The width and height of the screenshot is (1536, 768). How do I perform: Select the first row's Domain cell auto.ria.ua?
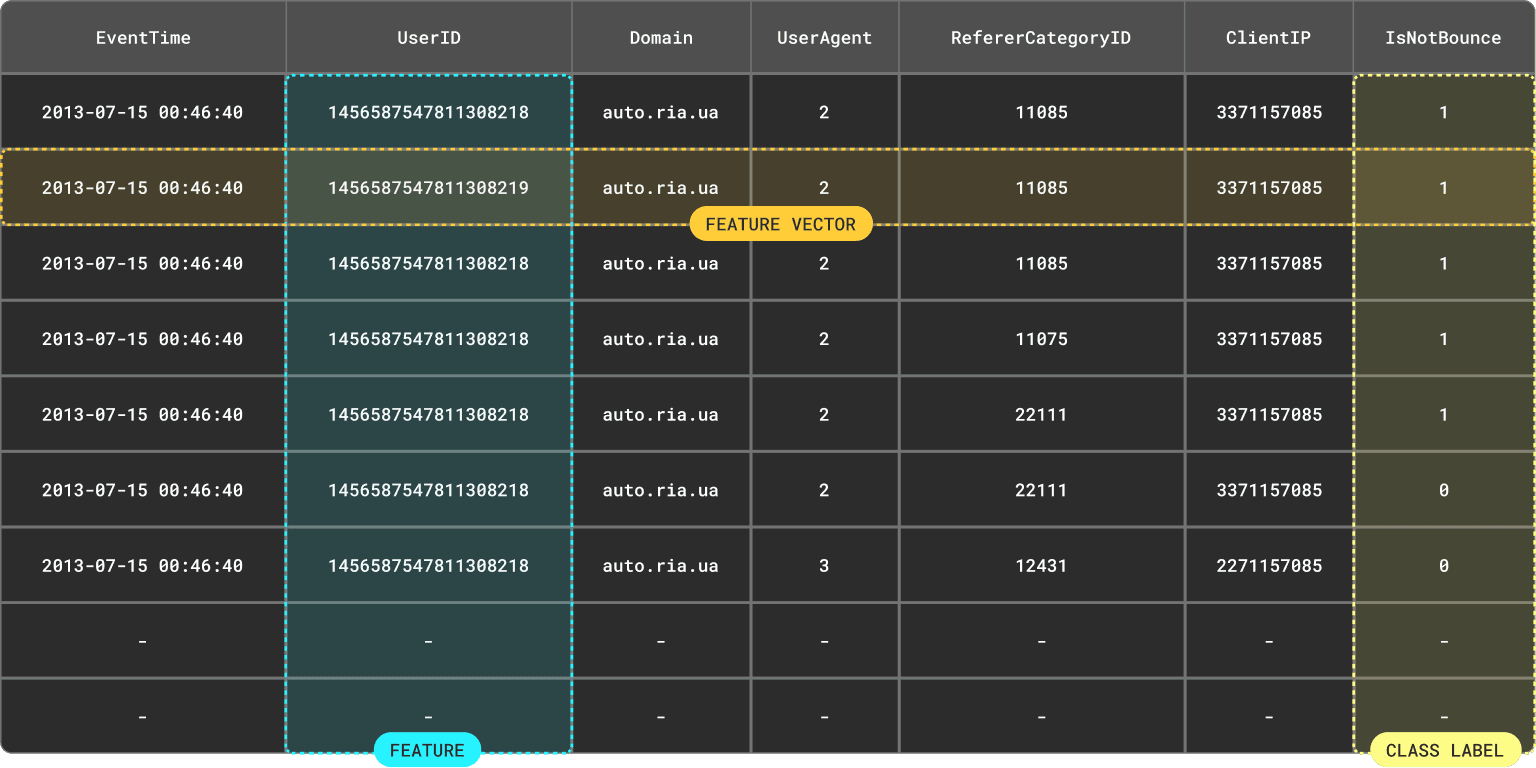click(661, 112)
